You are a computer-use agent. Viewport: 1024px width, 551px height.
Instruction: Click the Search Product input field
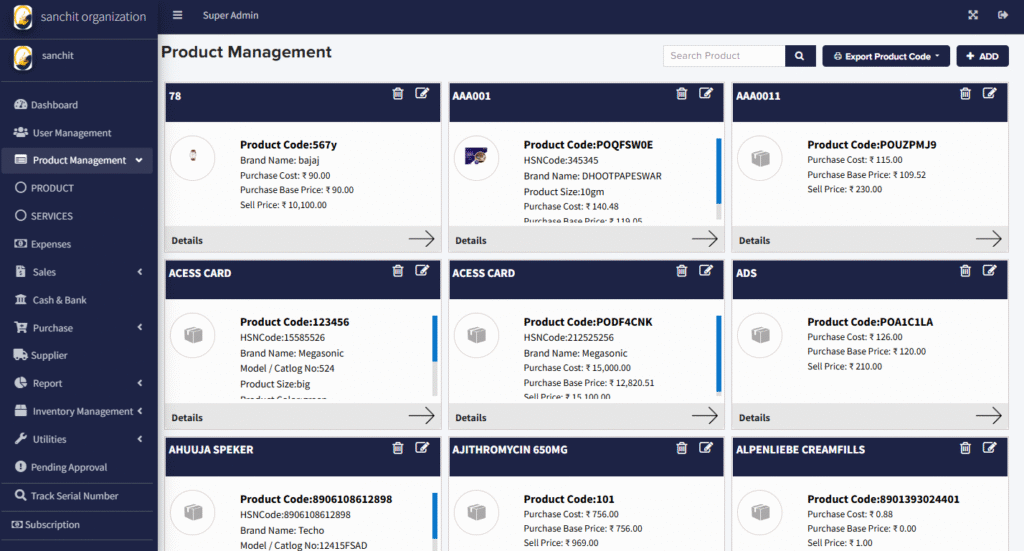click(724, 56)
